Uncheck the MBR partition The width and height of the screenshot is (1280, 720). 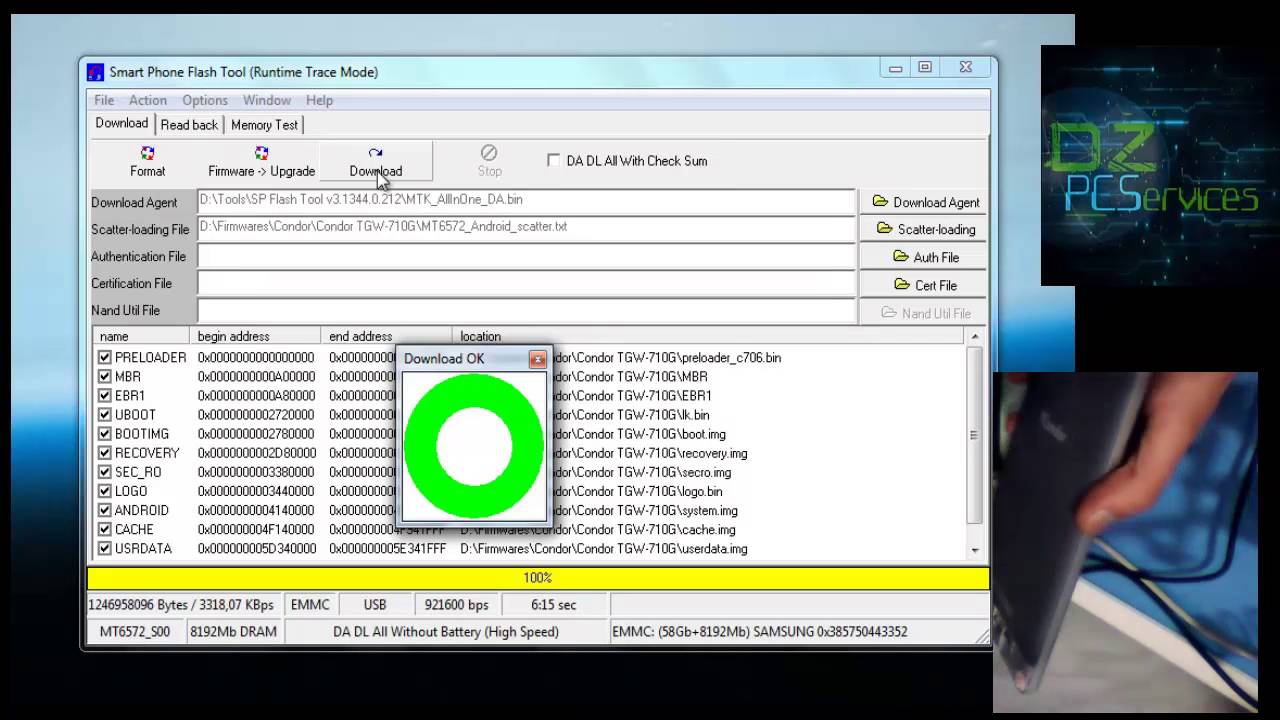(105, 376)
